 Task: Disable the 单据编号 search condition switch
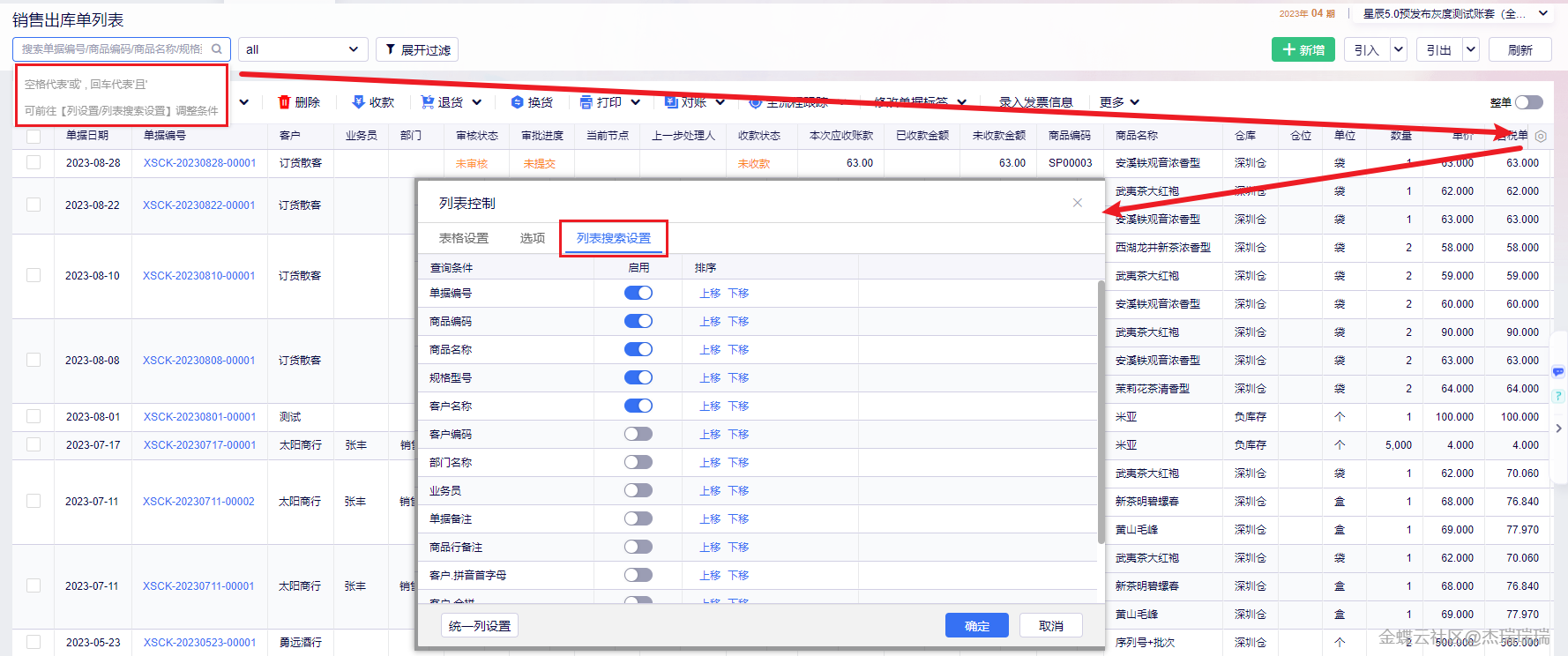point(638,293)
